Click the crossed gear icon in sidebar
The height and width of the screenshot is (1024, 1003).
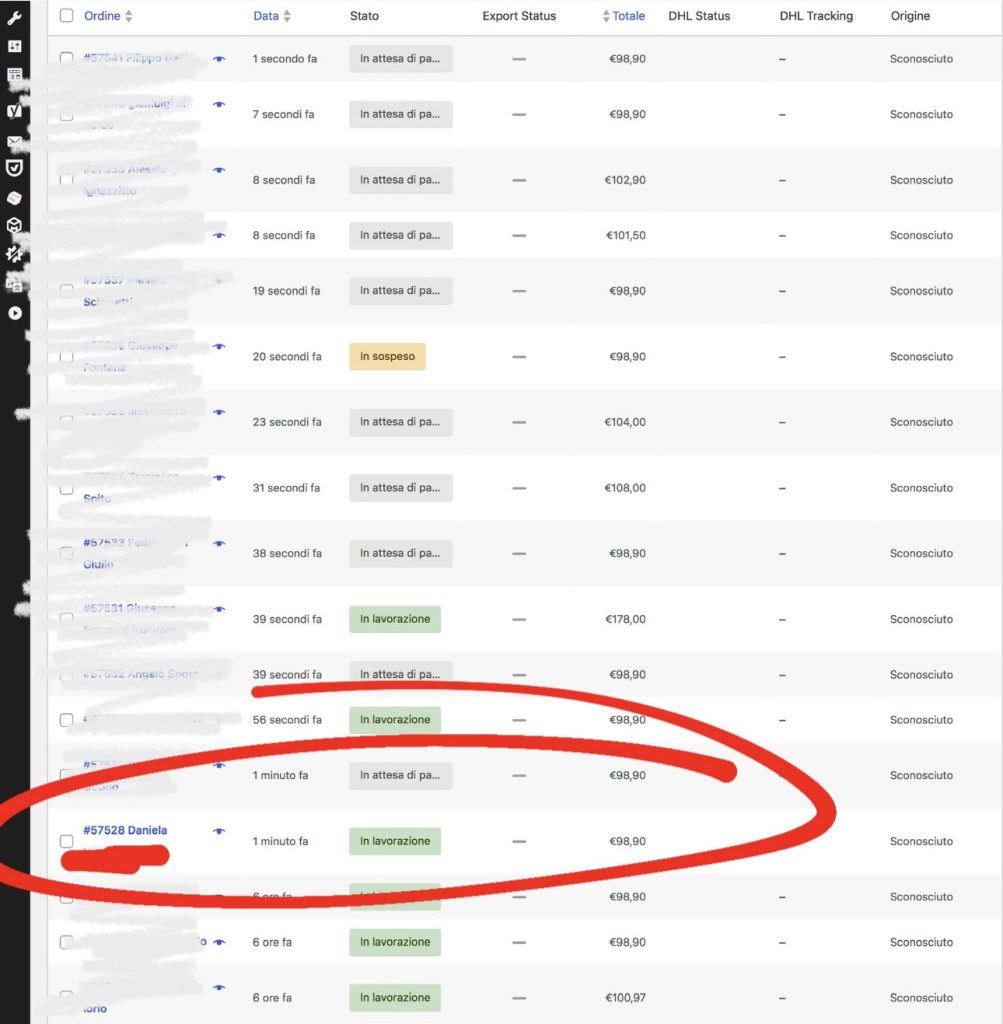point(14,255)
